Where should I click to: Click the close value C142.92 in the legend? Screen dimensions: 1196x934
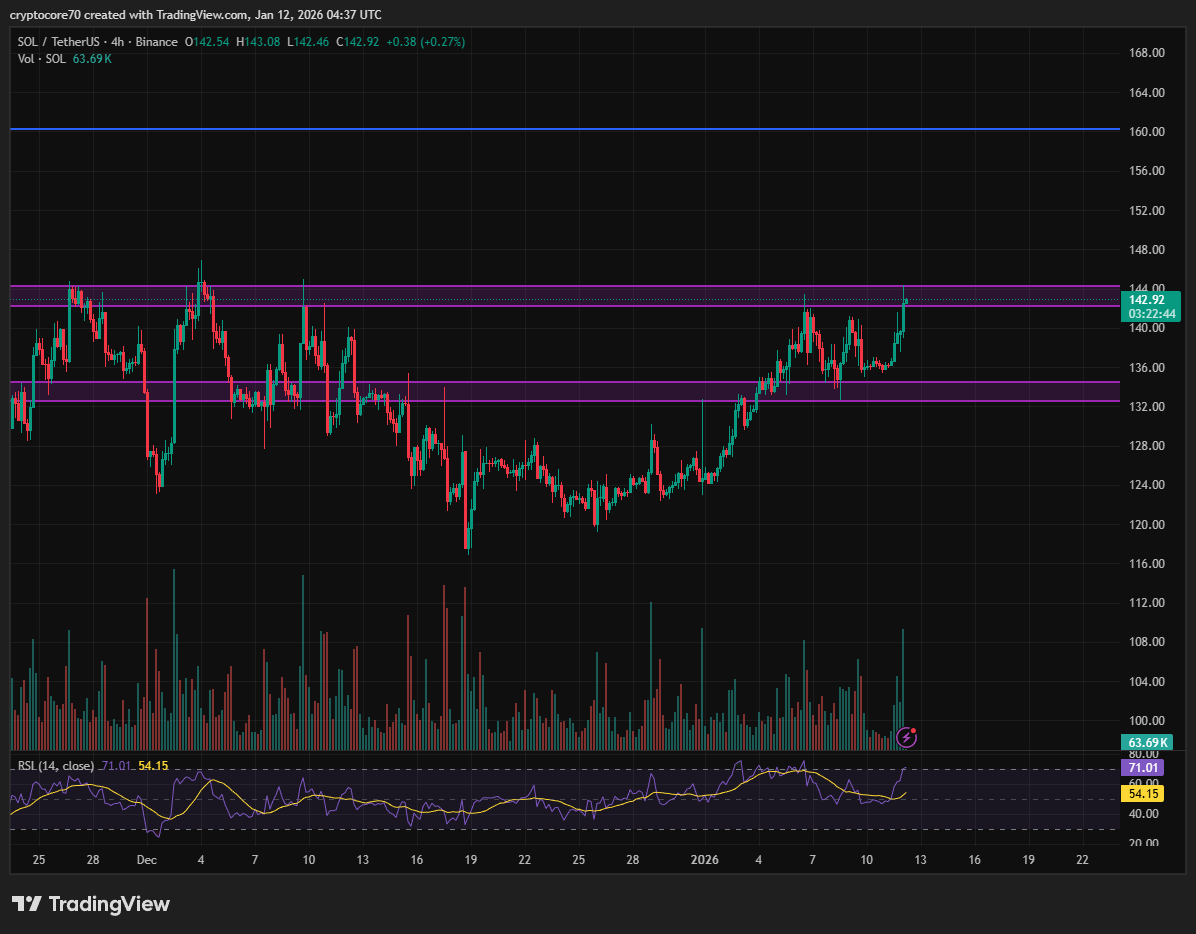(358, 42)
